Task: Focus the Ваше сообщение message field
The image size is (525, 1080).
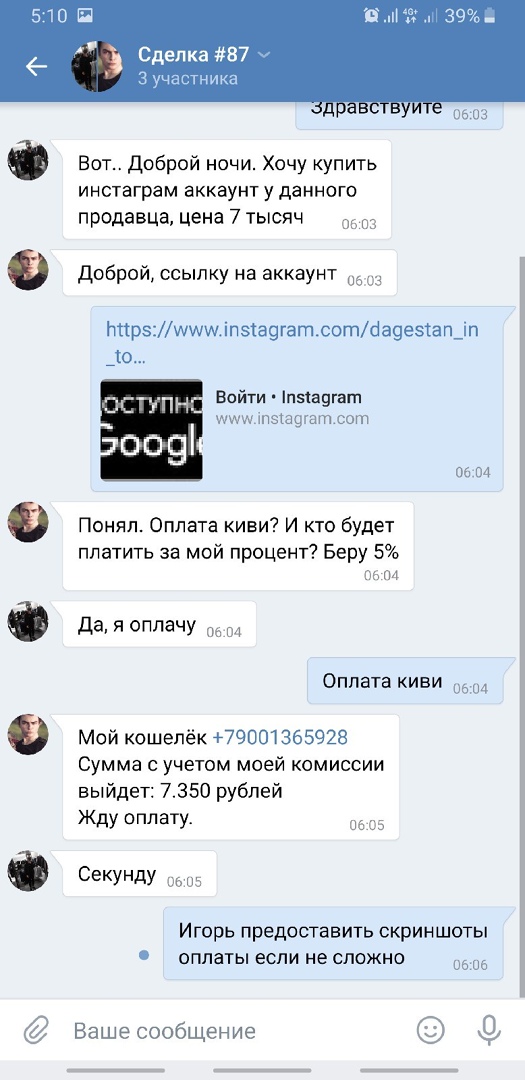Action: pos(234,1031)
